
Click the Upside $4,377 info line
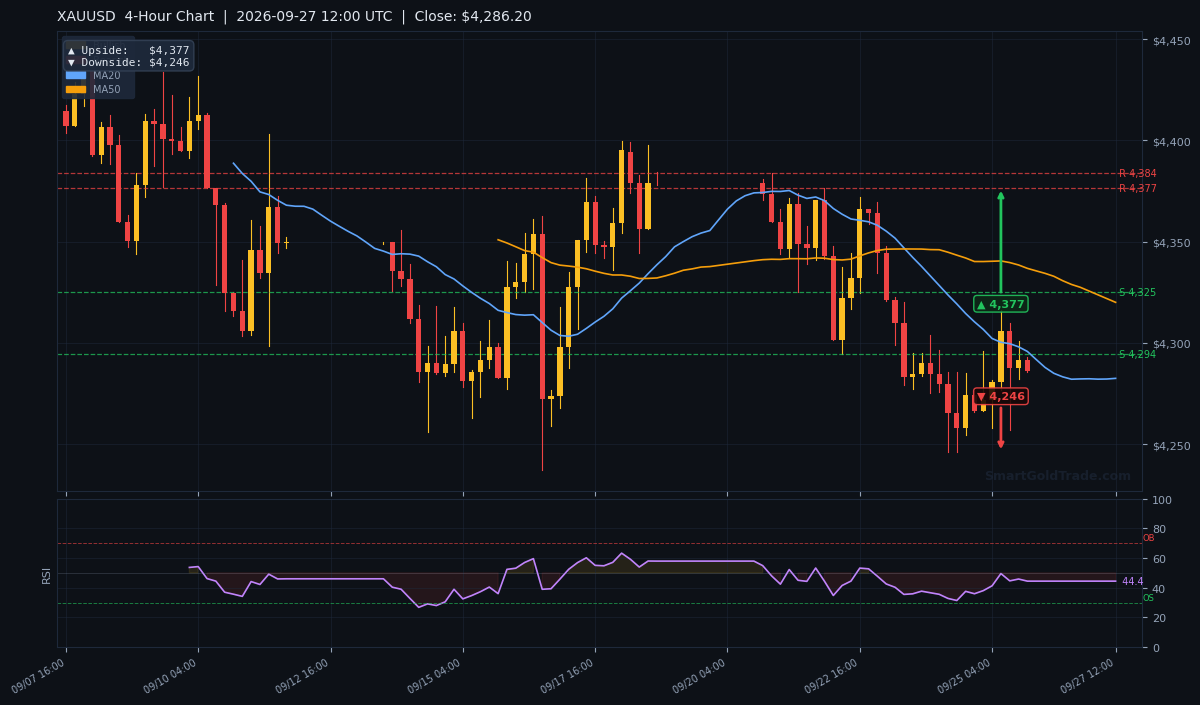coord(128,50)
